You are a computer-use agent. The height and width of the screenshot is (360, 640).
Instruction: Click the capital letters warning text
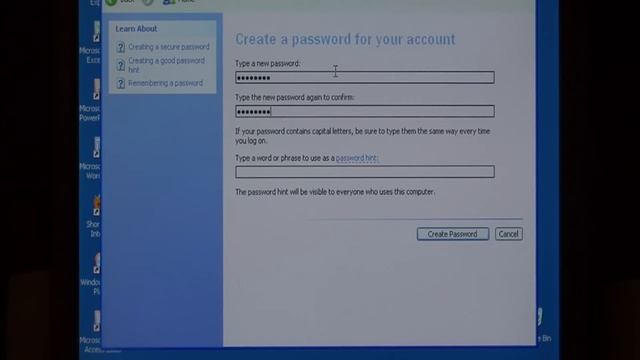[362, 136]
